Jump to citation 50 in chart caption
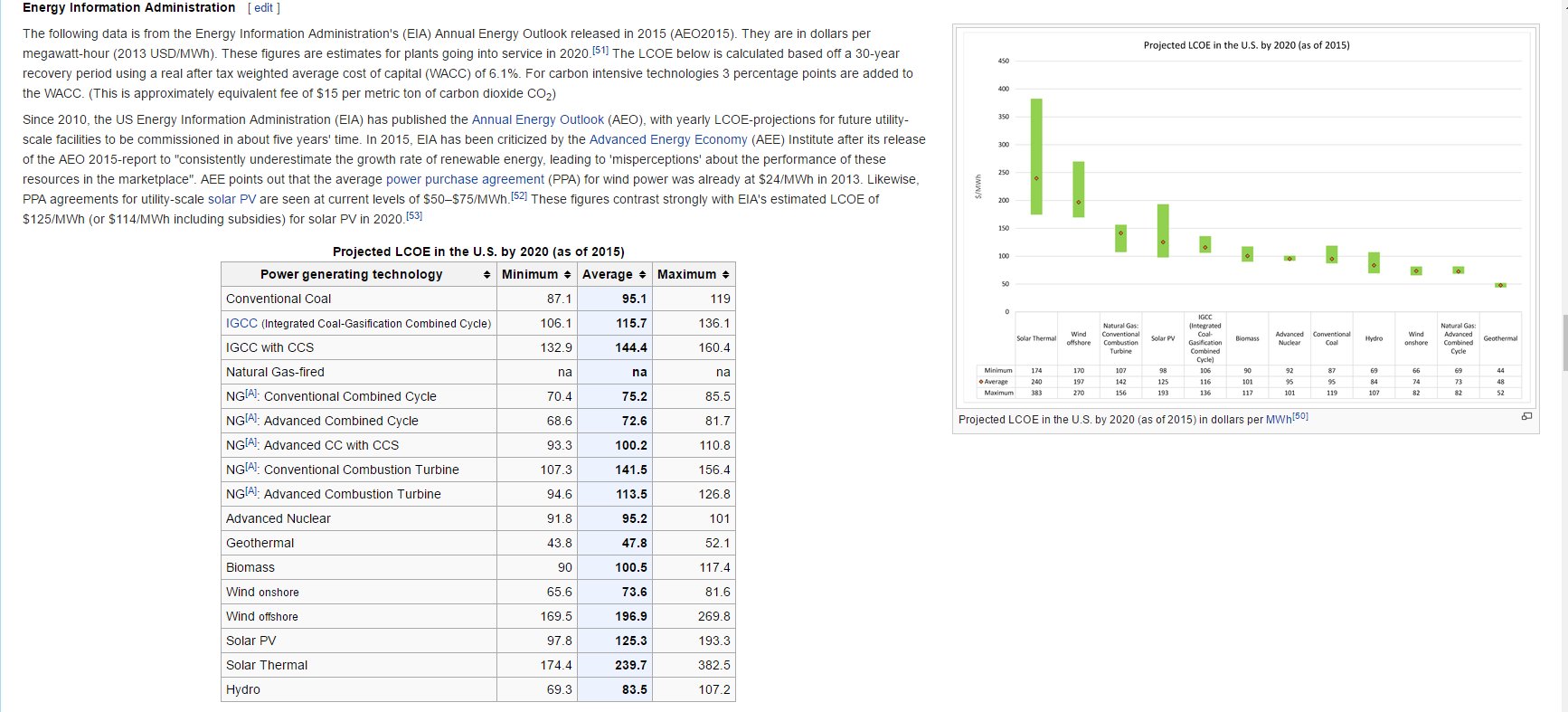Viewport: 1568px width, 712px height. [x=1300, y=416]
